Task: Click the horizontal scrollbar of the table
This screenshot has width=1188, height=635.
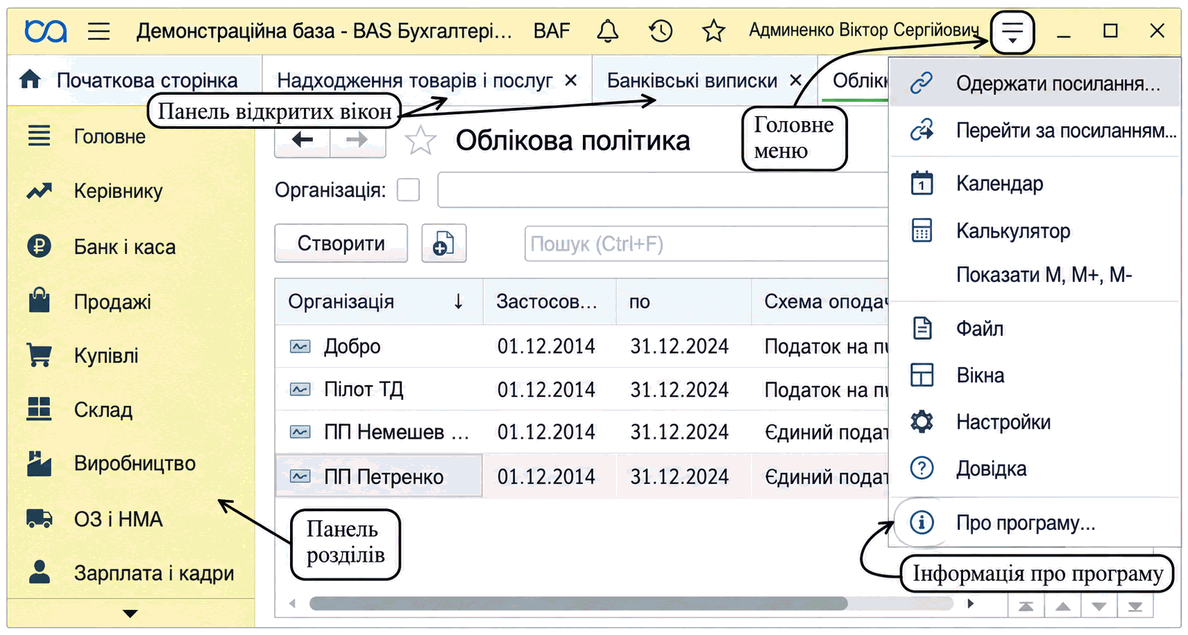Action: click(x=578, y=604)
